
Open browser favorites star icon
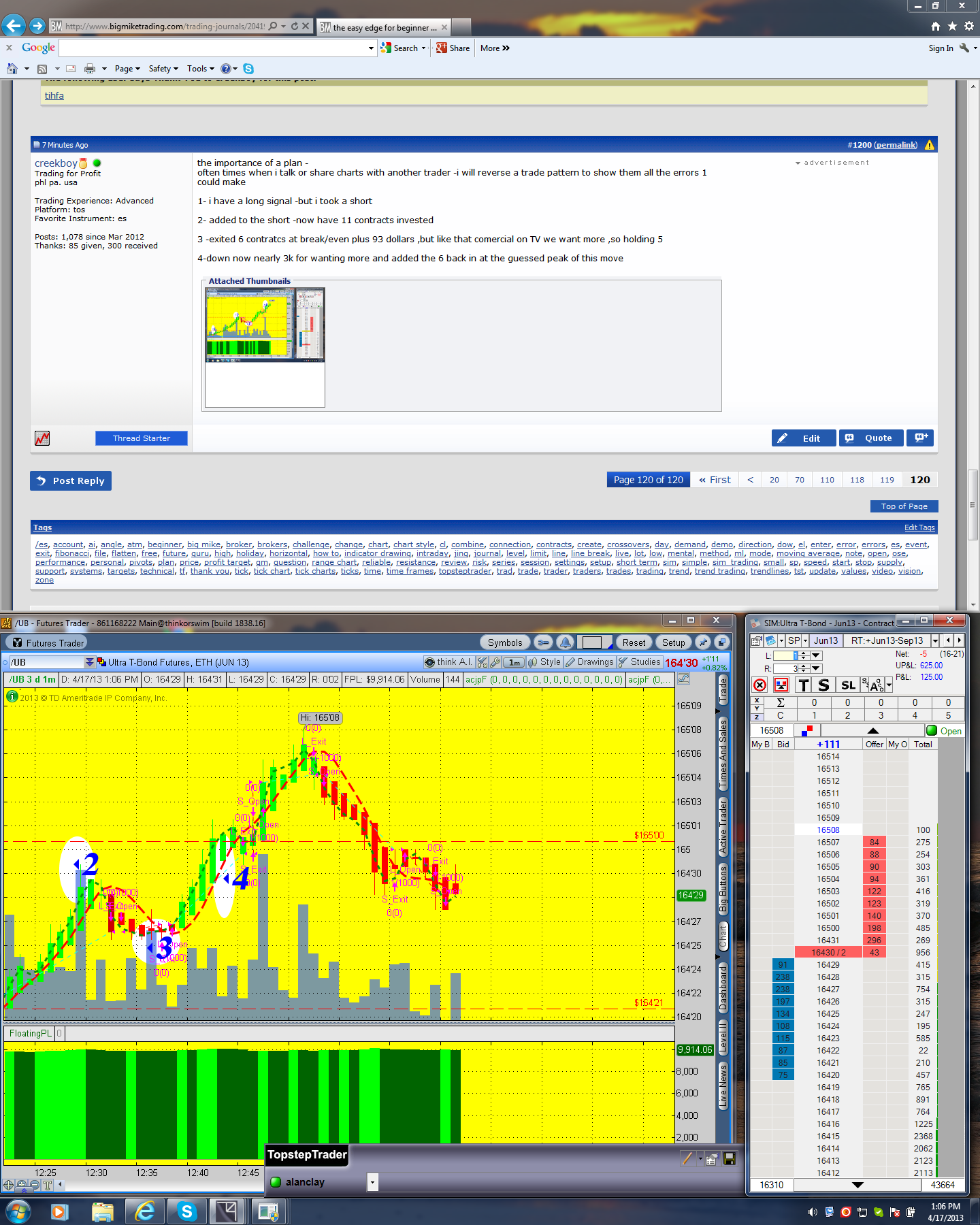pyautogui.click(x=952, y=27)
